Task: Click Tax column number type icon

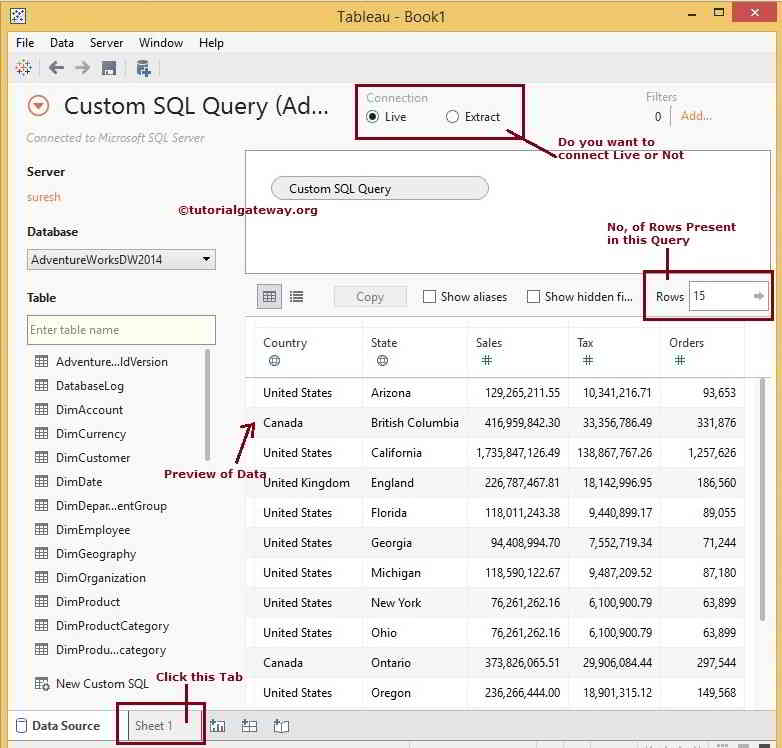Action: [587, 361]
